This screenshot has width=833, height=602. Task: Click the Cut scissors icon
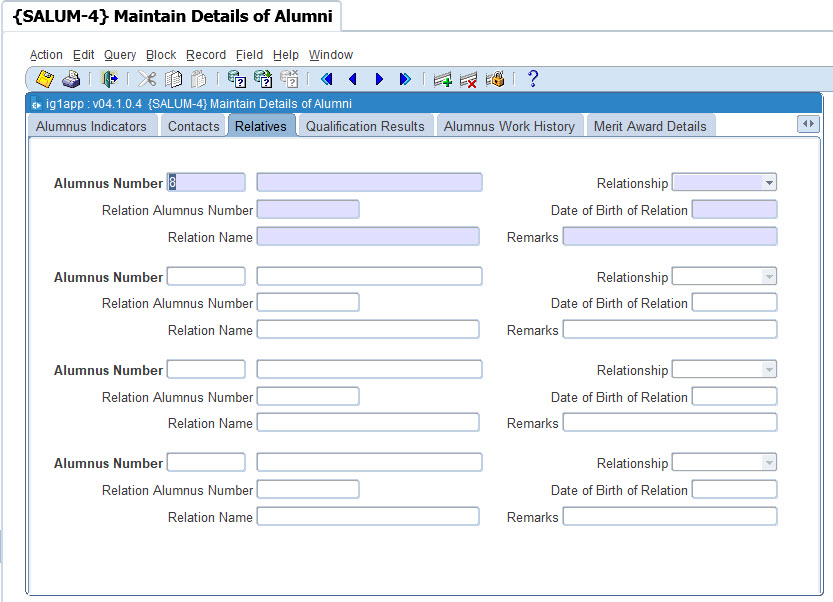click(x=147, y=79)
